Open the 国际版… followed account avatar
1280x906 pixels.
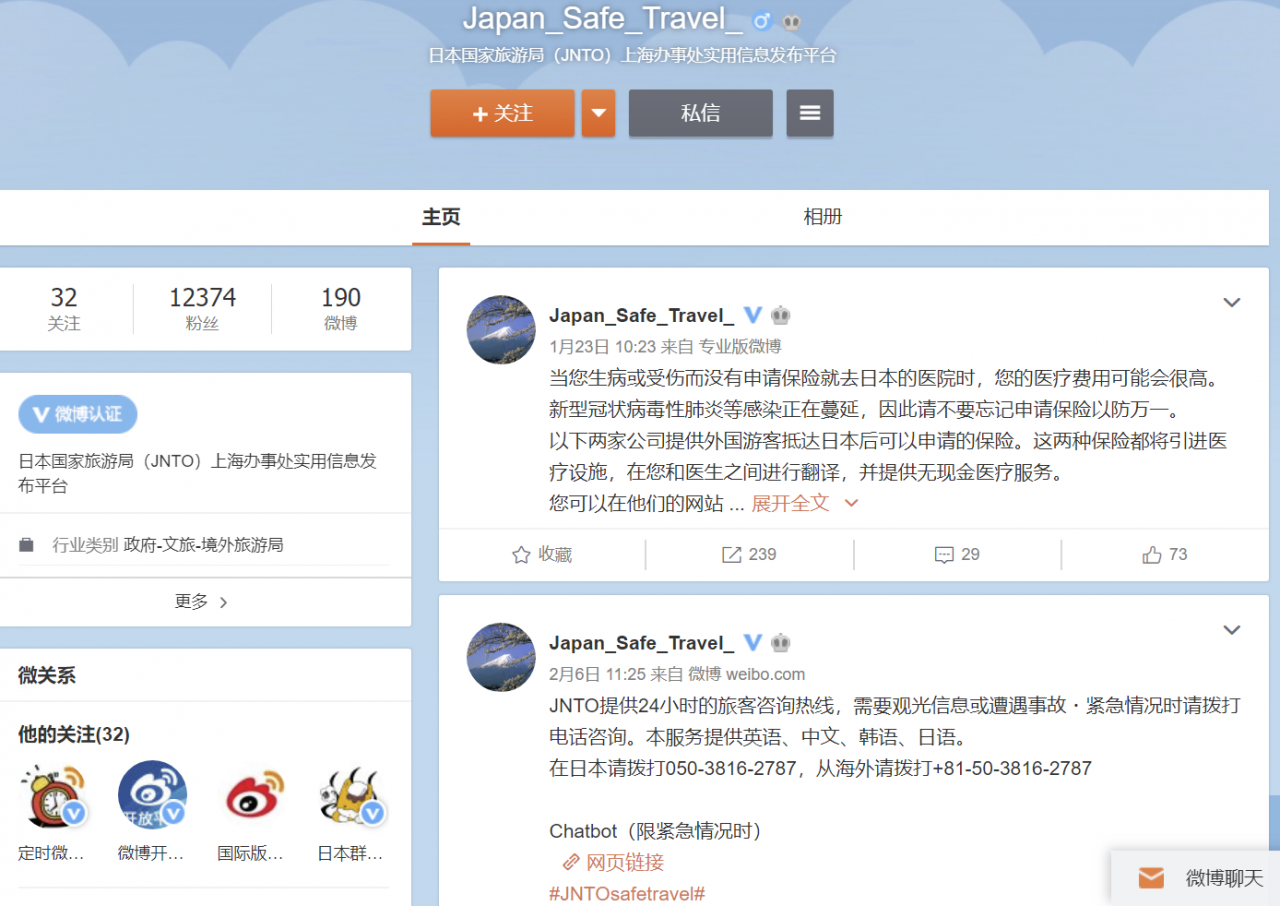coord(252,795)
